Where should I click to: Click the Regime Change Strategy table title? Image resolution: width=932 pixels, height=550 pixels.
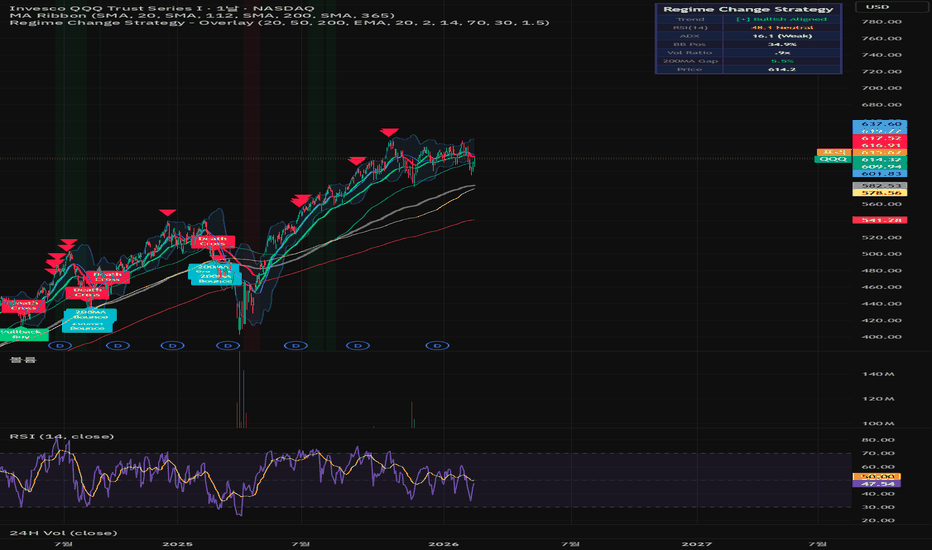[x=748, y=9]
